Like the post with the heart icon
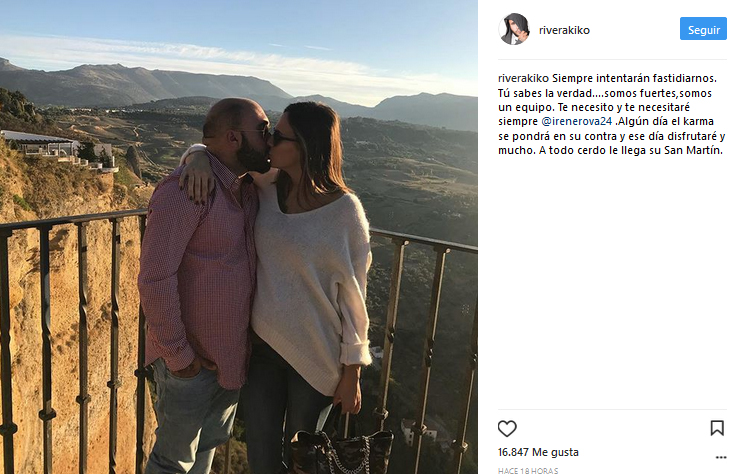 (x=507, y=428)
